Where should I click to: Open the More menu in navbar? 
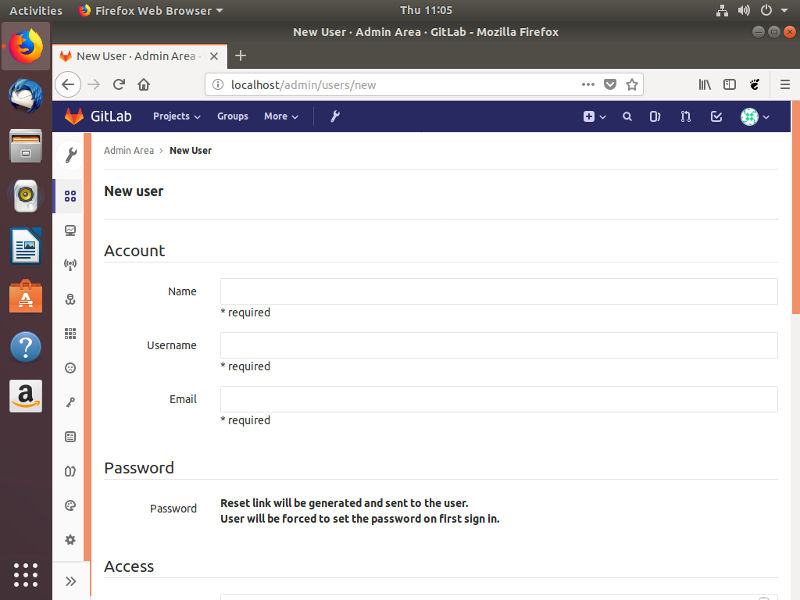point(281,117)
